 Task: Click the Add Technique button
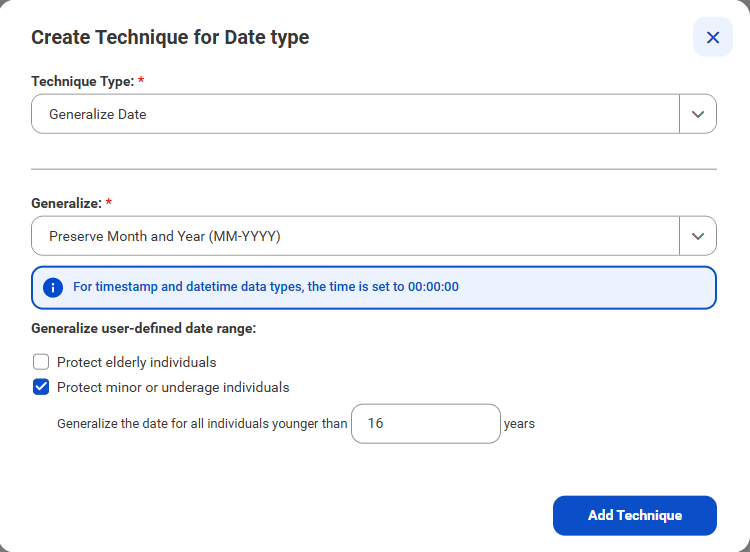tap(635, 515)
